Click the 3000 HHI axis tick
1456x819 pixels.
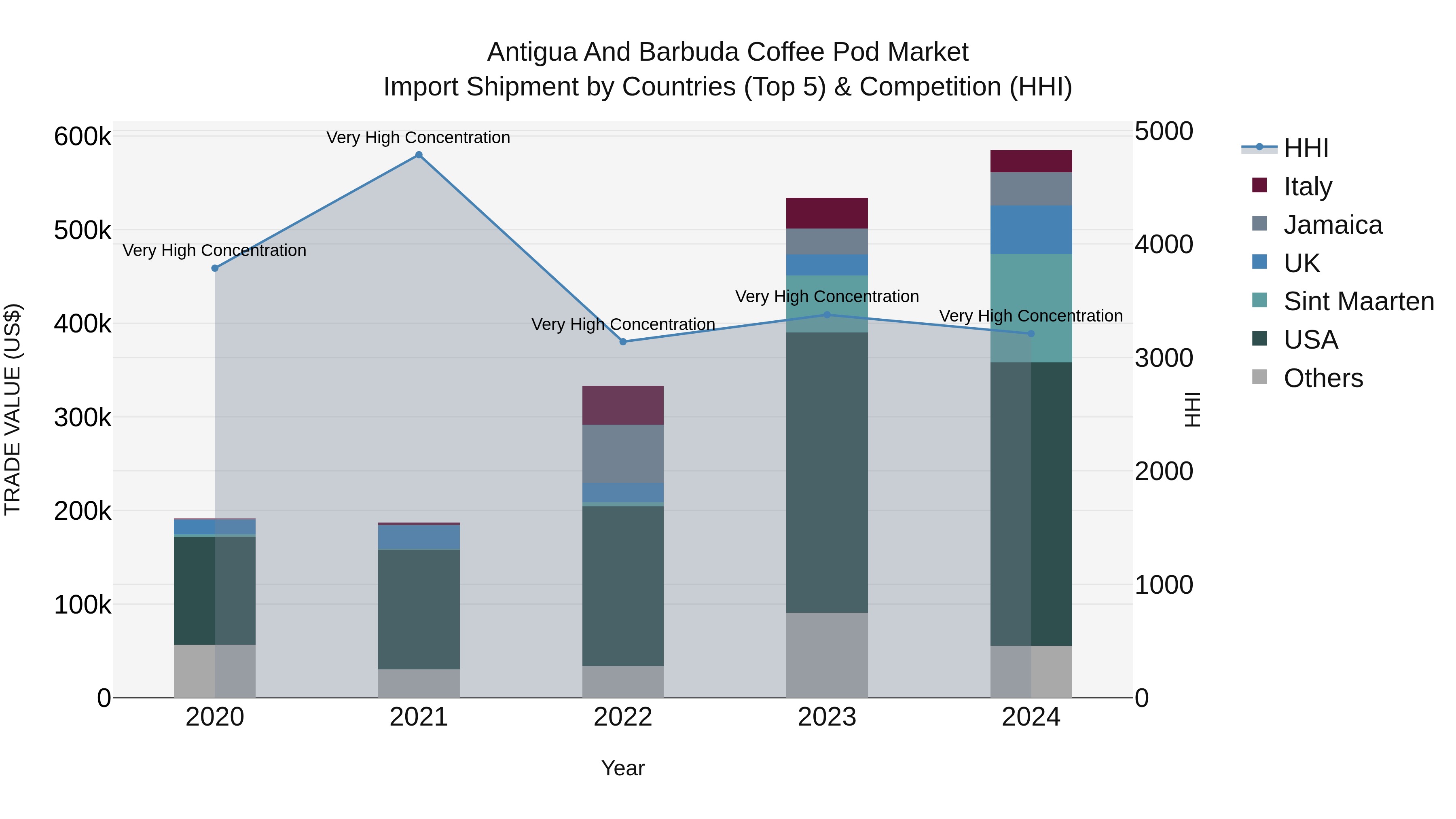click(x=1164, y=358)
